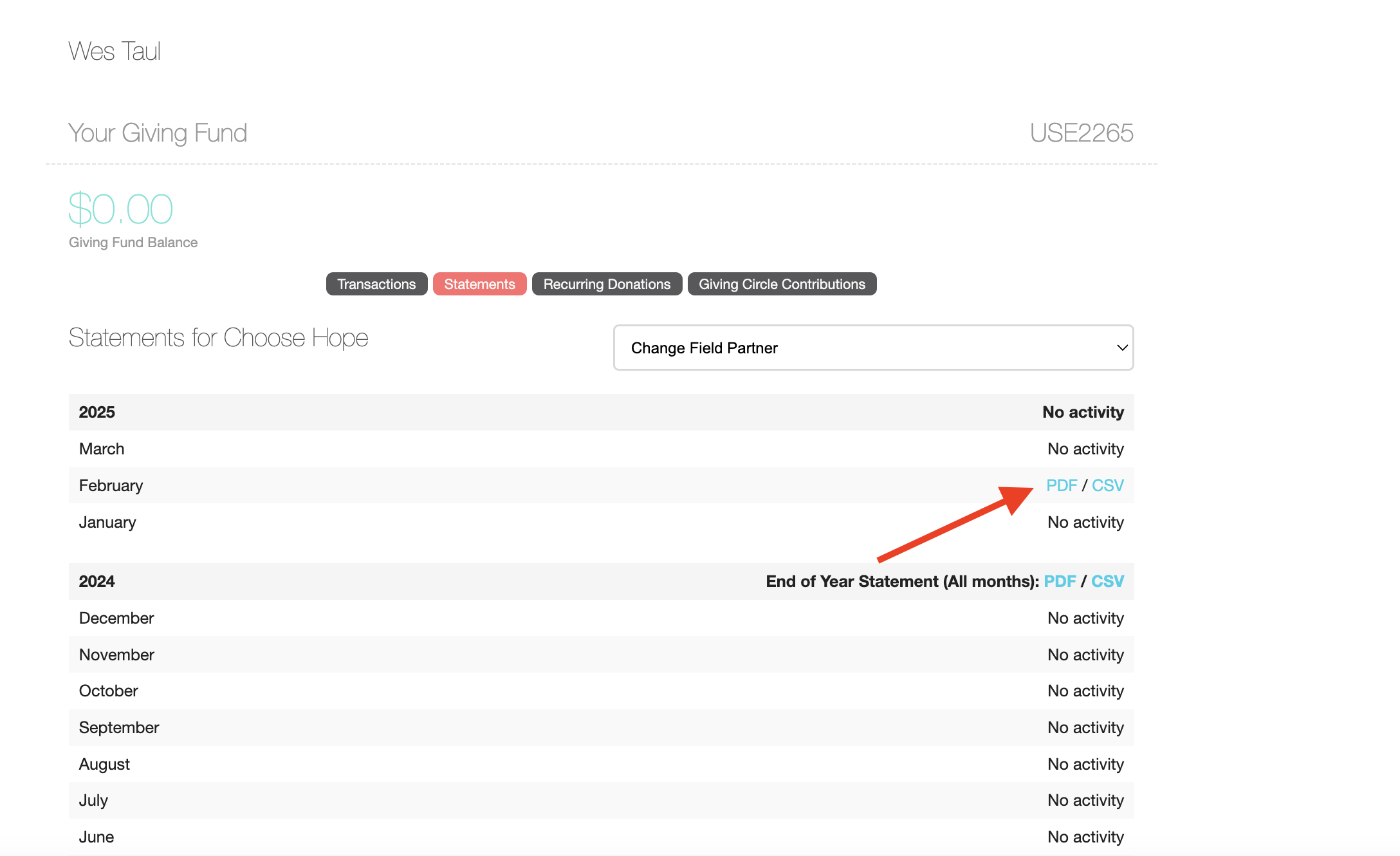The height and width of the screenshot is (856, 1400).
Task: Click the 2025 year header row
Action: pyautogui.click(x=601, y=412)
